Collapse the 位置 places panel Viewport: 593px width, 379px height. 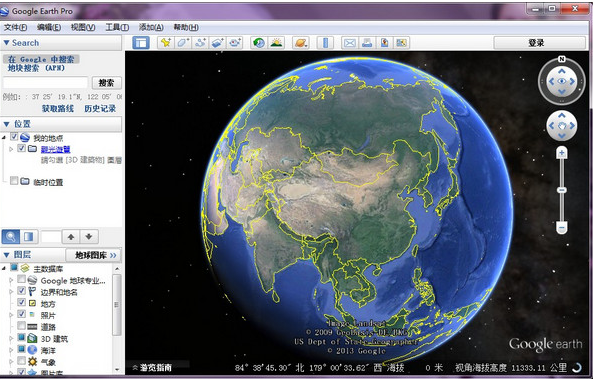(6, 124)
